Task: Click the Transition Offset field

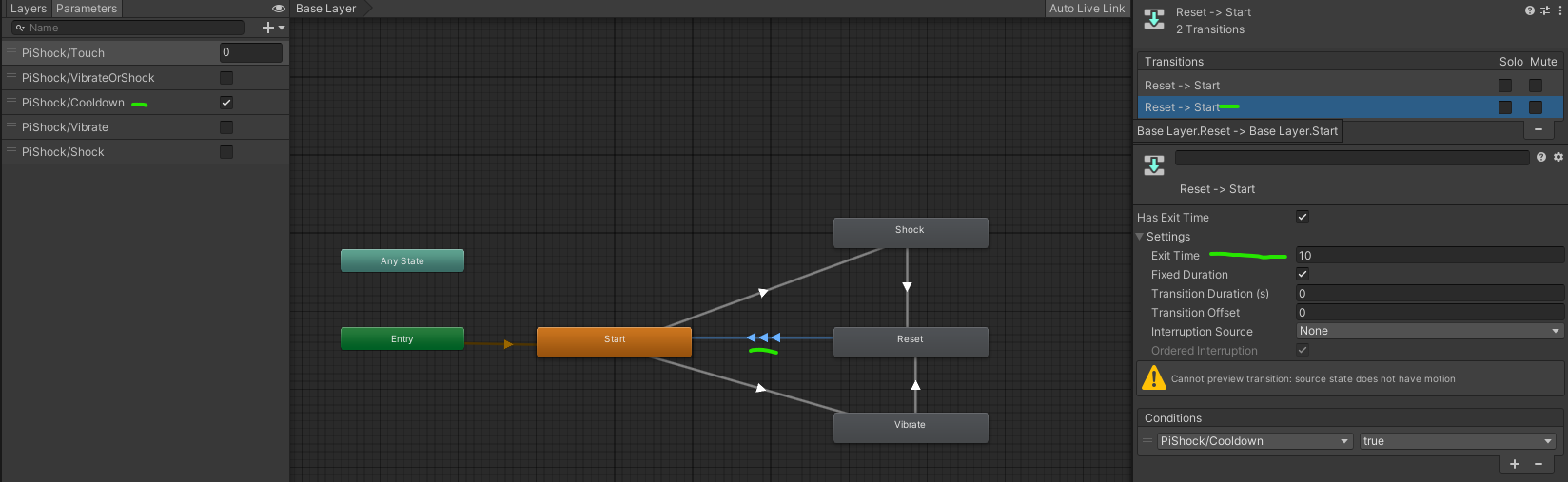Action: (1430, 312)
